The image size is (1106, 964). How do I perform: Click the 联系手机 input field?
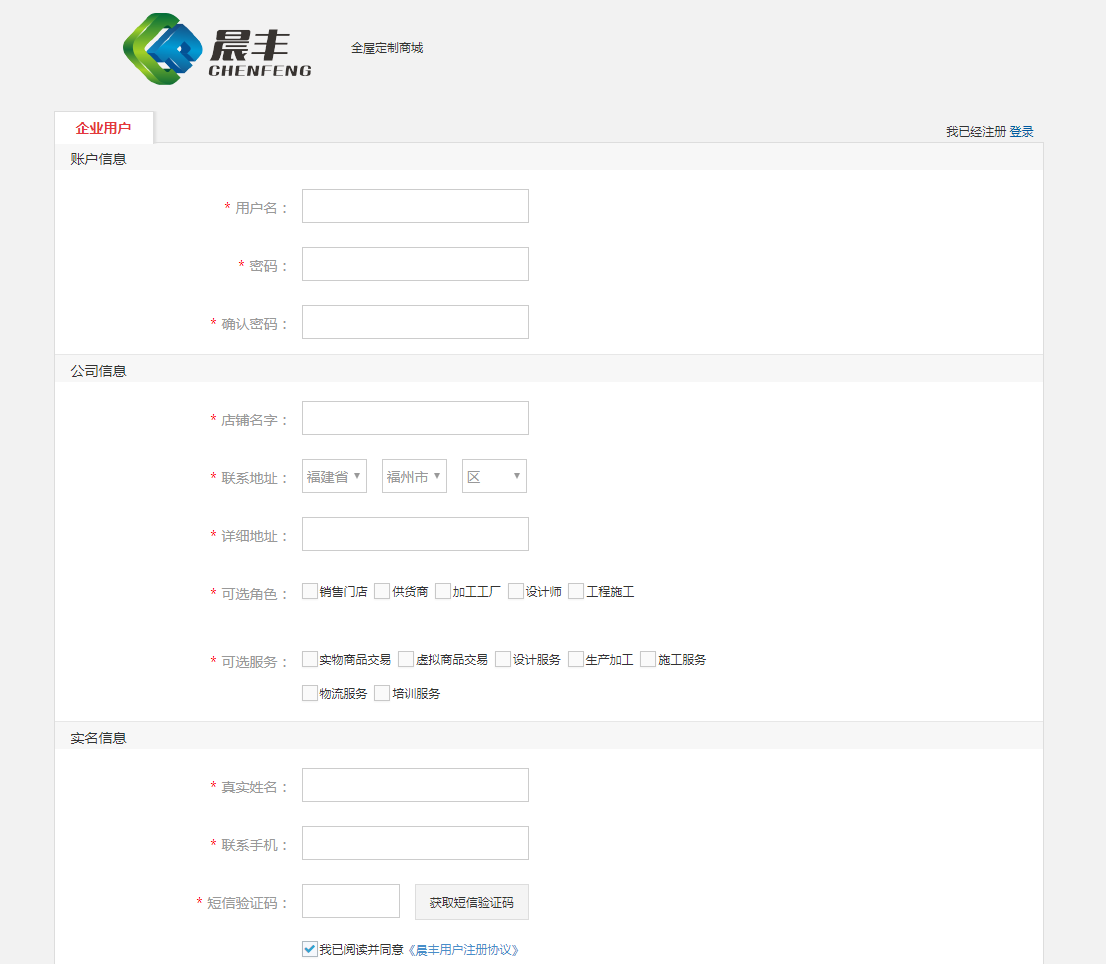tap(414, 842)
